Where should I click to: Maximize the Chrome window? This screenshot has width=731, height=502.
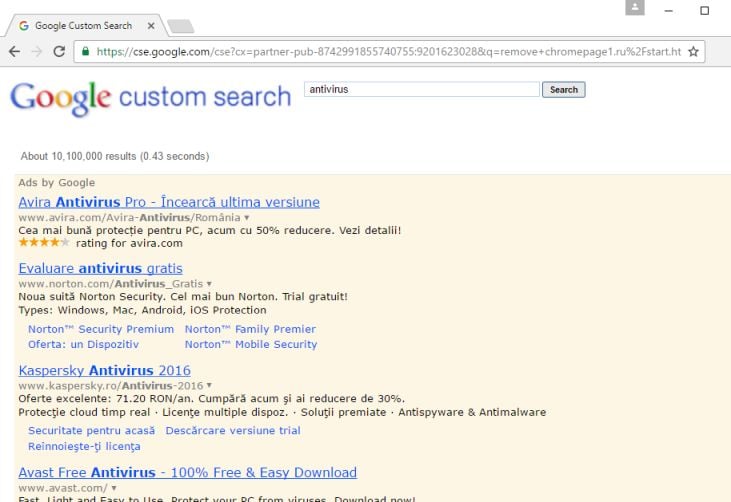pos(704,10)
